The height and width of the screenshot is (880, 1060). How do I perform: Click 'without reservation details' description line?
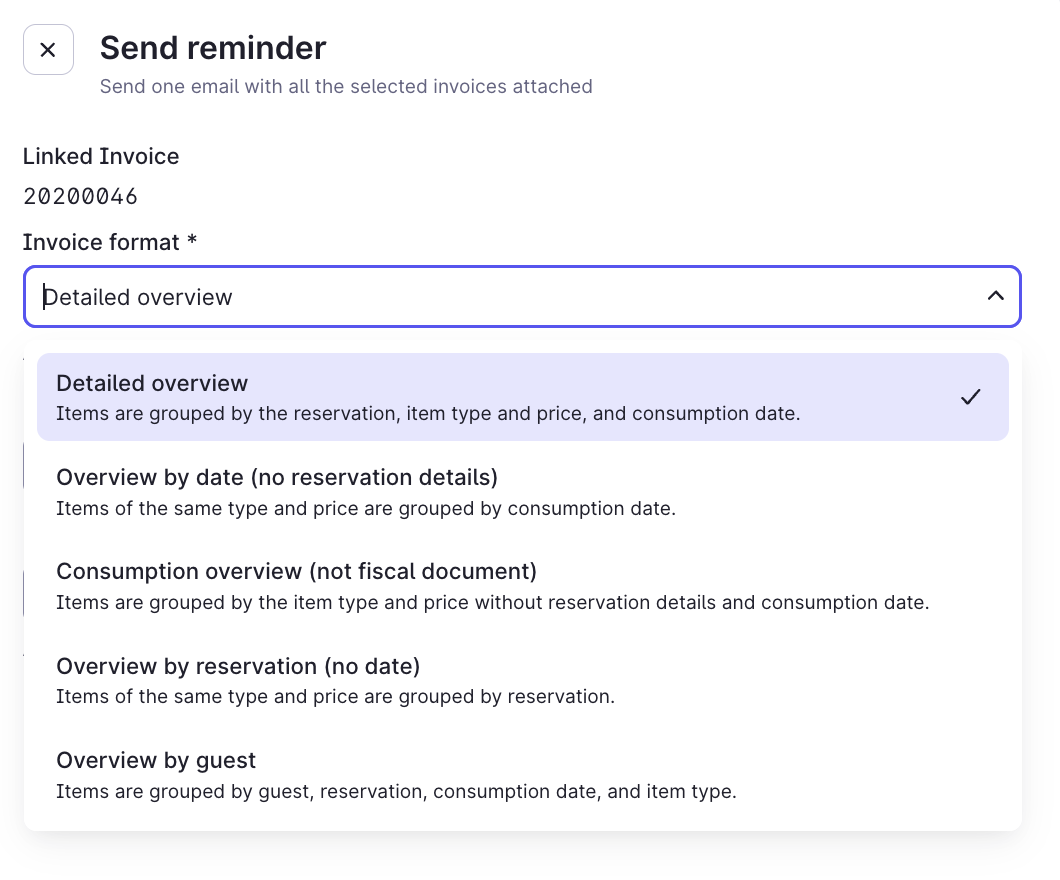492,602
